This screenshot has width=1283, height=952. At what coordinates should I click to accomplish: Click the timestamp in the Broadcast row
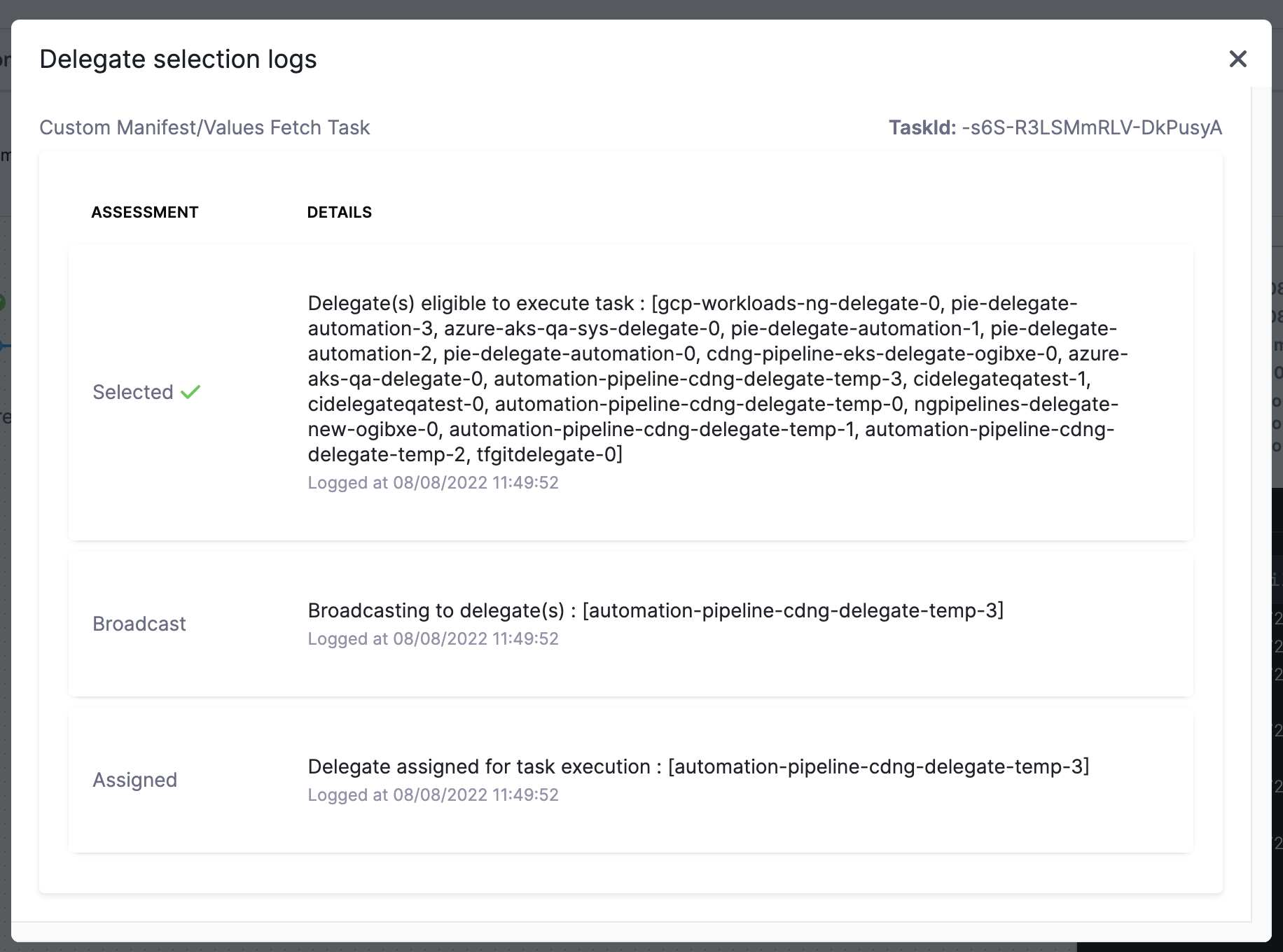[433, 638]
